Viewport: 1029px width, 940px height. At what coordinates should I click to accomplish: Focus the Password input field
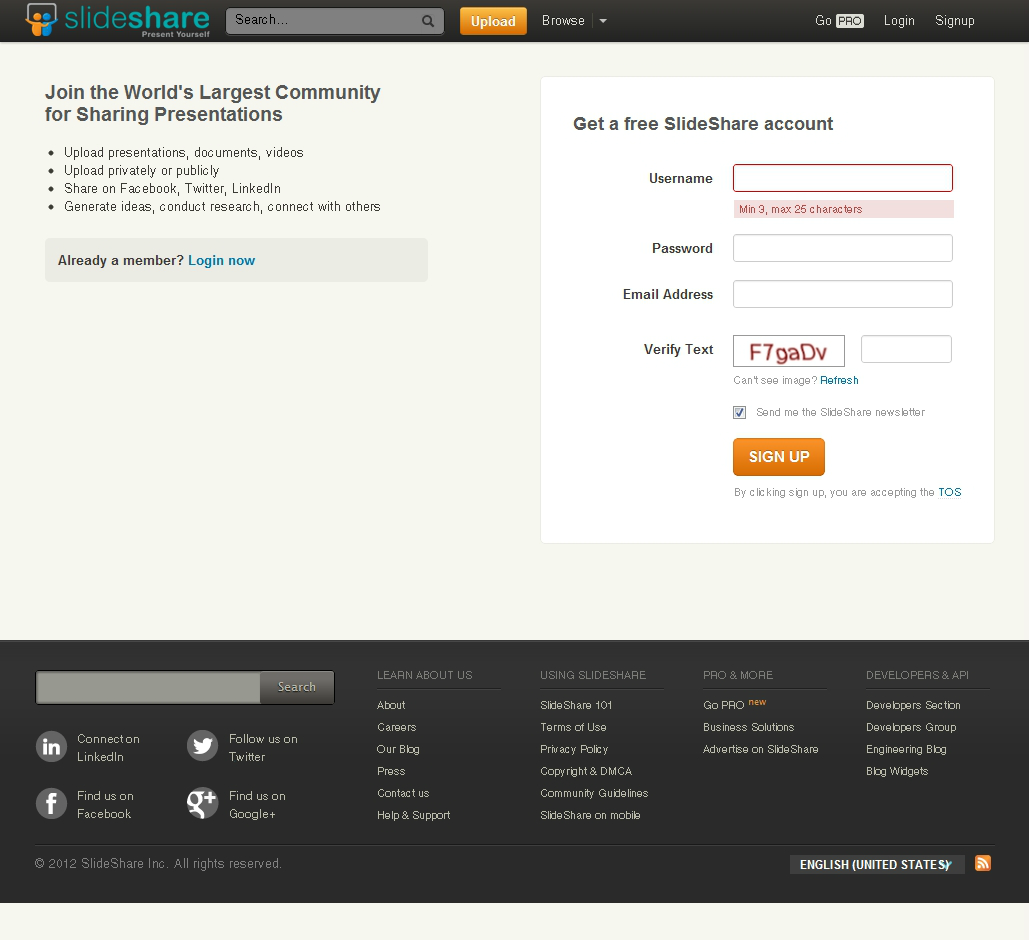click(843, 248)
